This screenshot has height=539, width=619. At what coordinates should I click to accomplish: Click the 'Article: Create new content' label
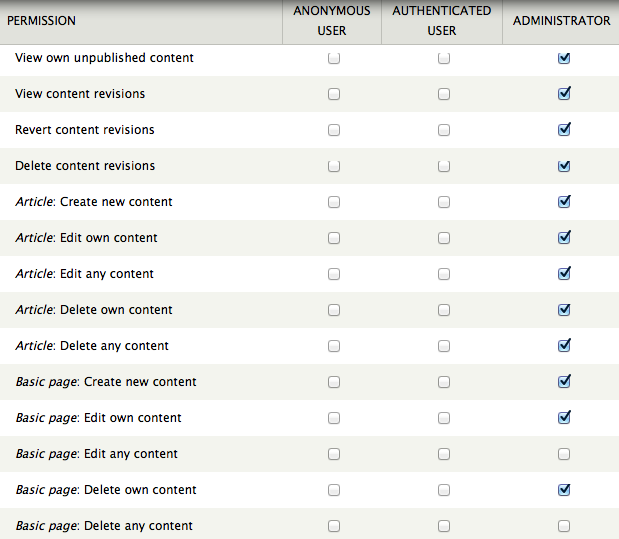click(x=94, y=202)
